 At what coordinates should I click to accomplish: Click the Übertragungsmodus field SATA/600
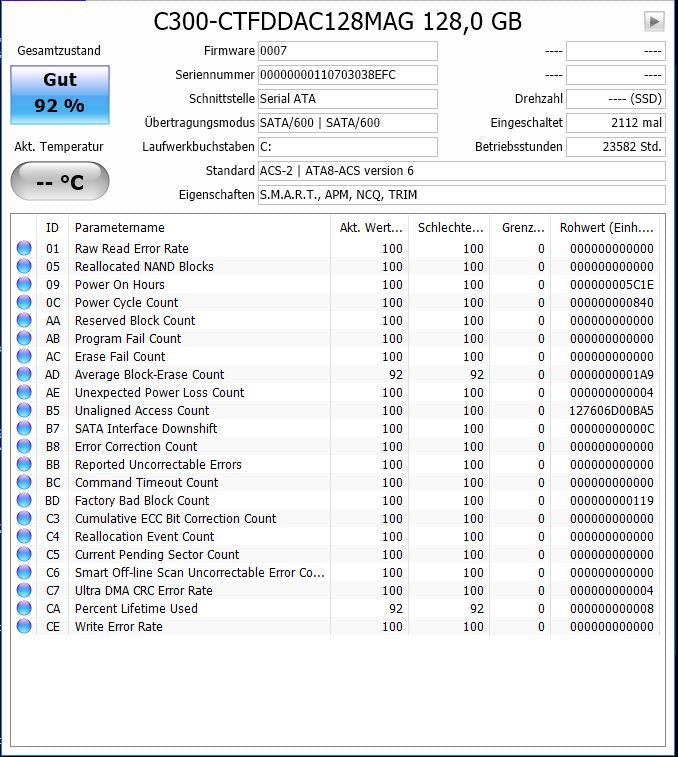pos(348,123)
